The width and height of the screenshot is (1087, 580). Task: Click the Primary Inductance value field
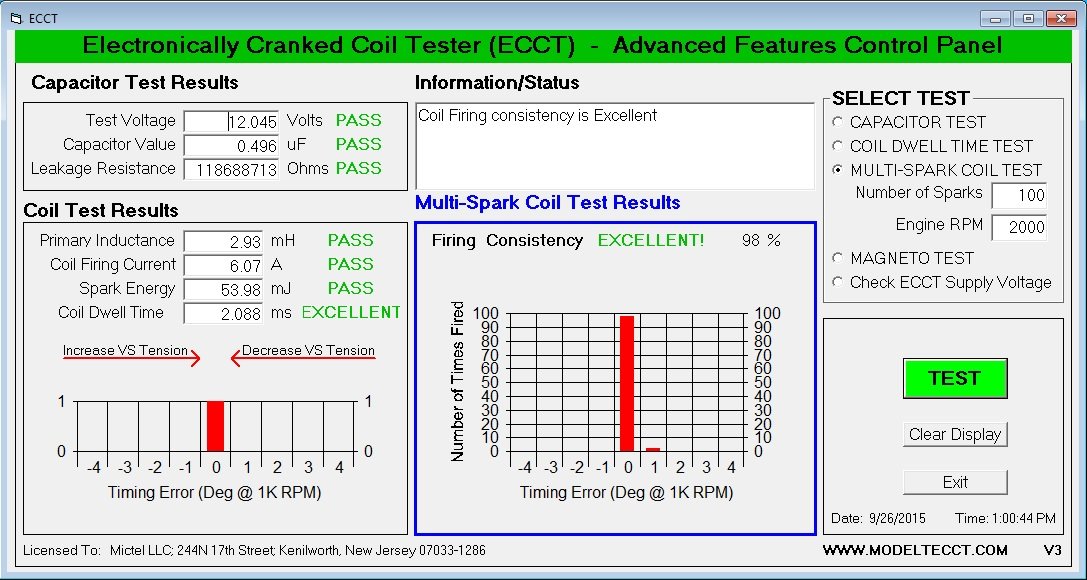[x=225, y=241]
